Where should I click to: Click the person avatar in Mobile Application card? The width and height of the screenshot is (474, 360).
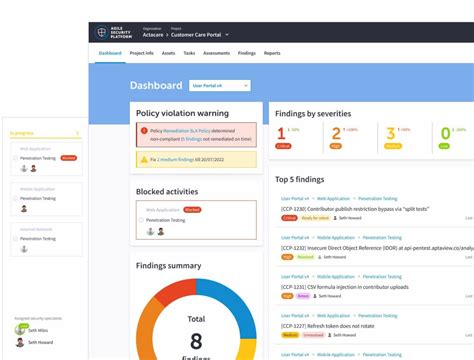(x=24, y=209)
